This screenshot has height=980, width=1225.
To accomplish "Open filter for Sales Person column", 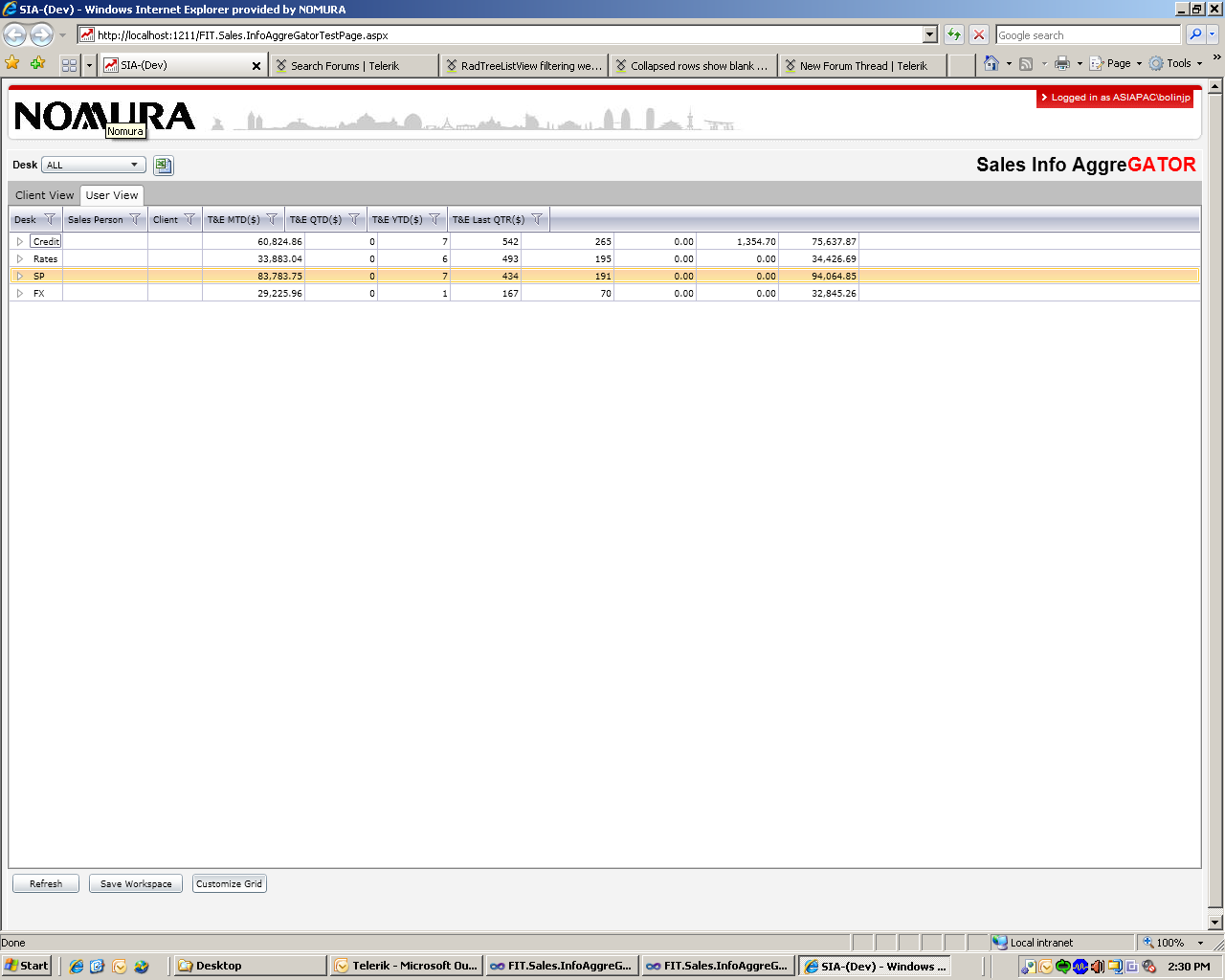I will tap(135, 219).
